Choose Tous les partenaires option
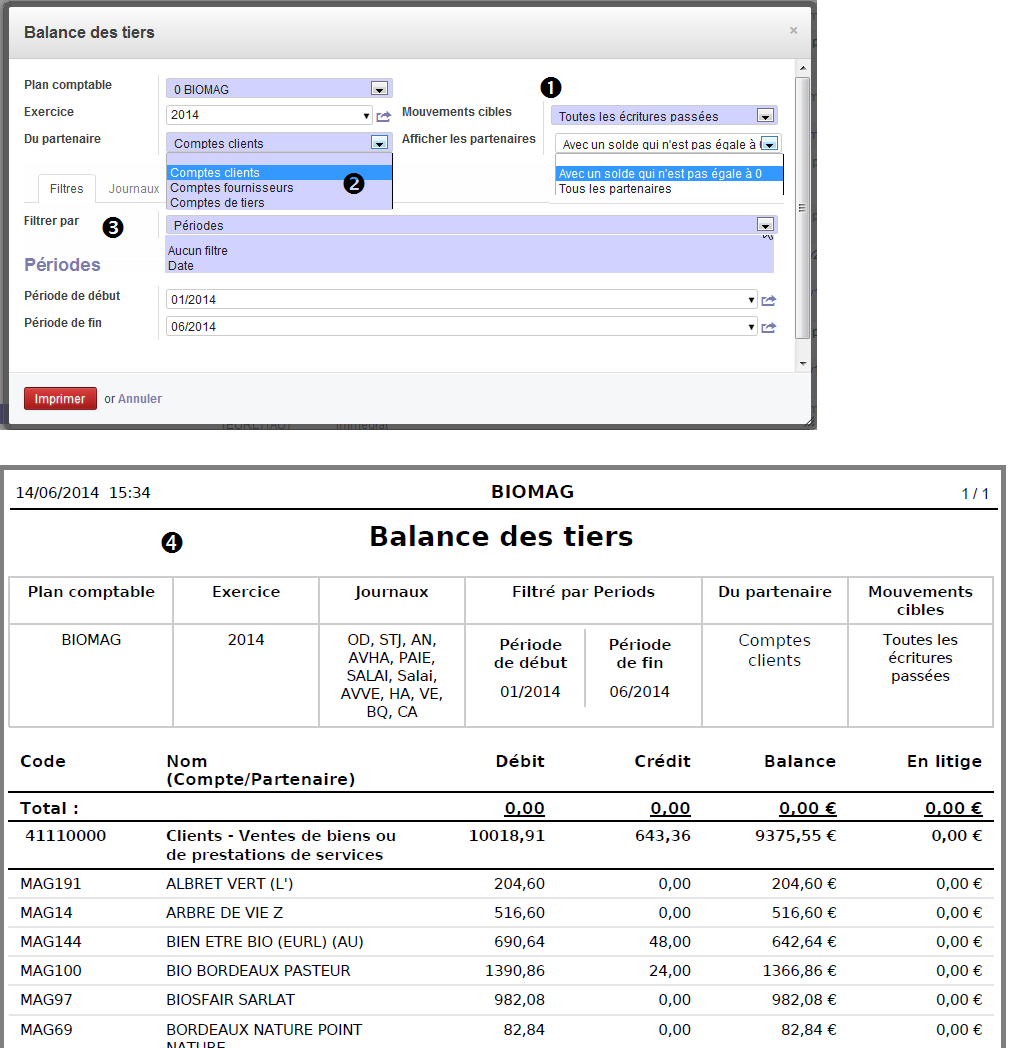 [x=668, y=189]
